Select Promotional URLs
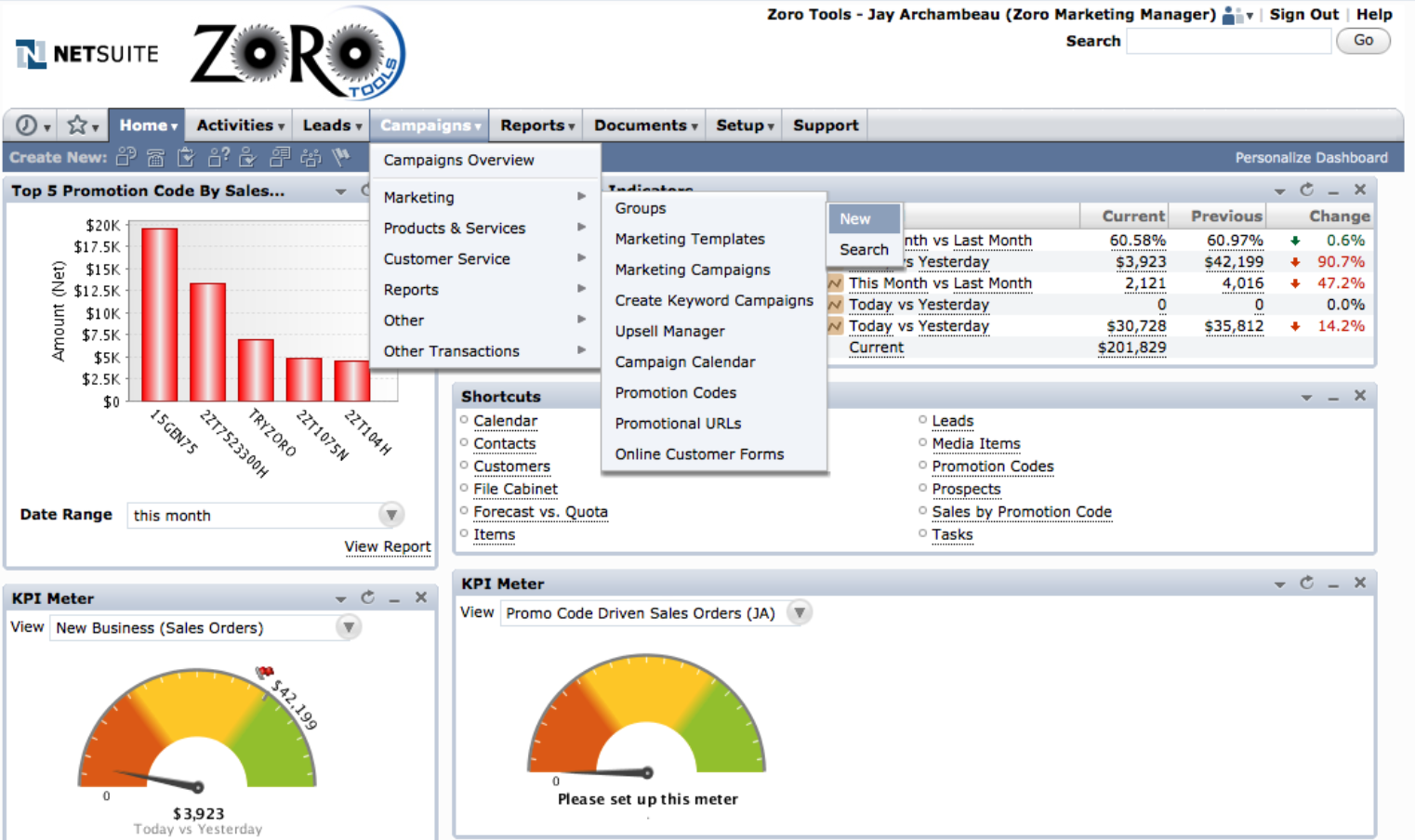 [x=678, y=423]
